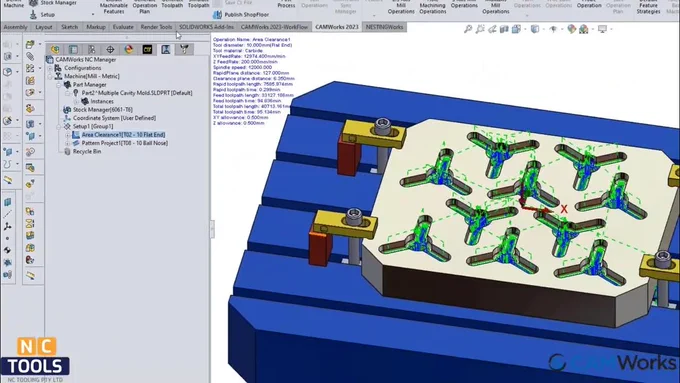Switch to the NESTINGWorks tab
The width and height of the screenshot is (680, 383).
[384, 27]
